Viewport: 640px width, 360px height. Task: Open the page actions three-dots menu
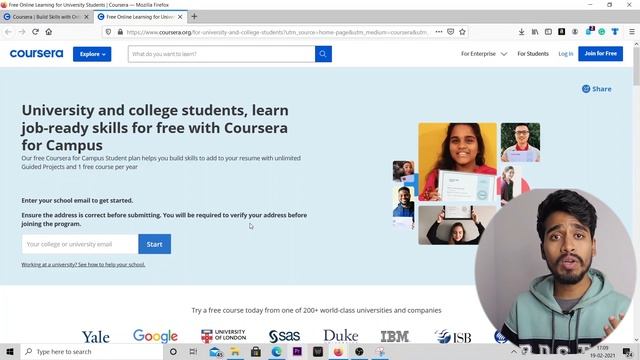(x=439, y=32)
